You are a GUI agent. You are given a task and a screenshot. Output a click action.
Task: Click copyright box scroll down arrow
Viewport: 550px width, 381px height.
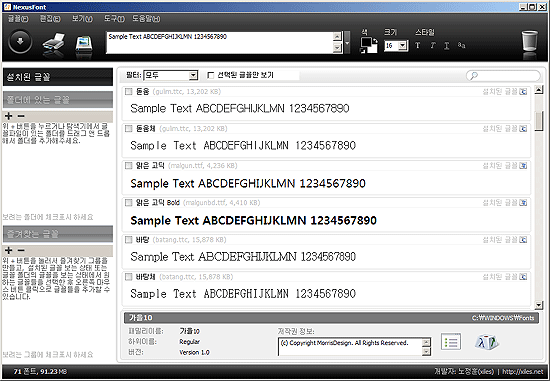click(x=426, y=351)
